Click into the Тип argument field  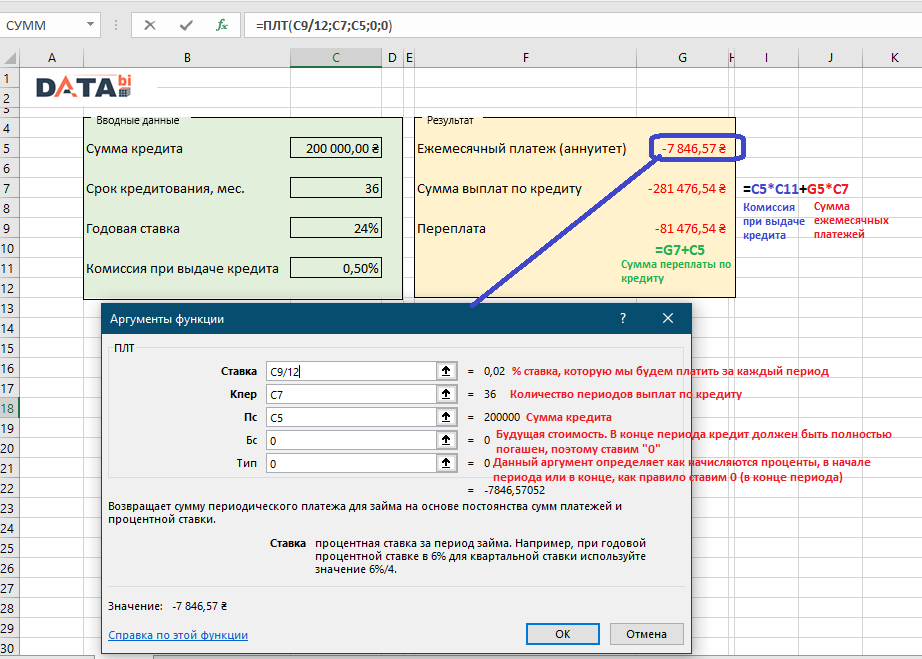coord(351,463)
